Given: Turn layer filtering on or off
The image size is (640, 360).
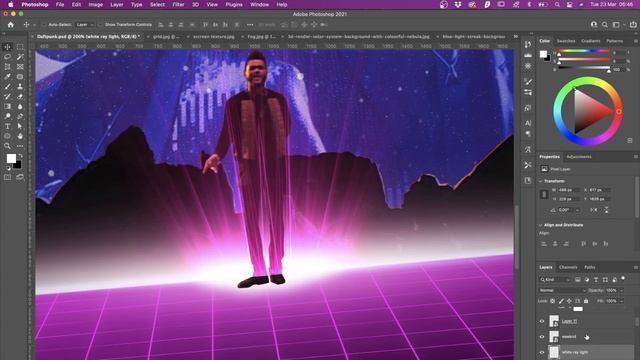Looking at the screenshot, I should click(623, 278).
